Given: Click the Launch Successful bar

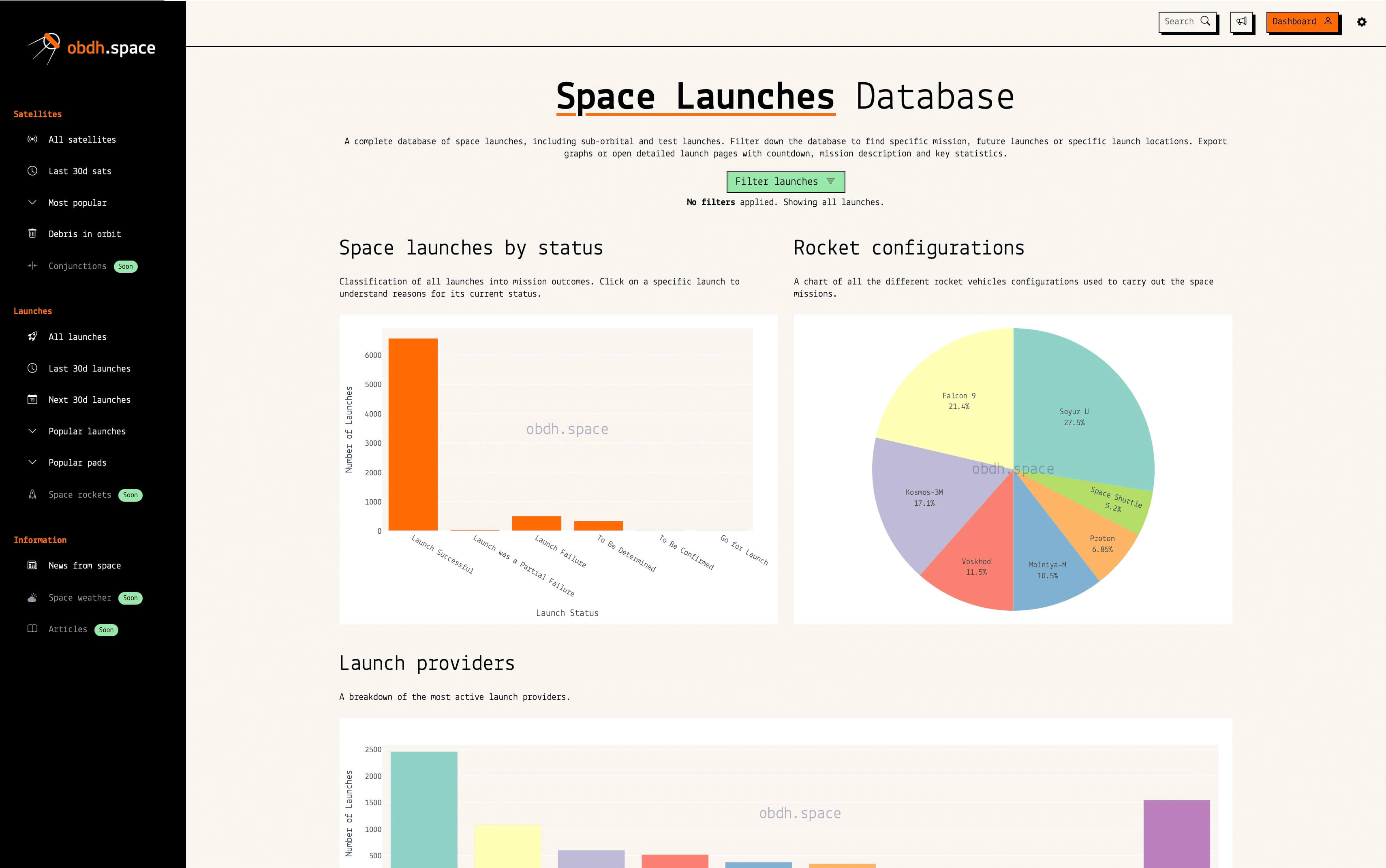Looking at the screenshot, I should [x=413, y=434].
